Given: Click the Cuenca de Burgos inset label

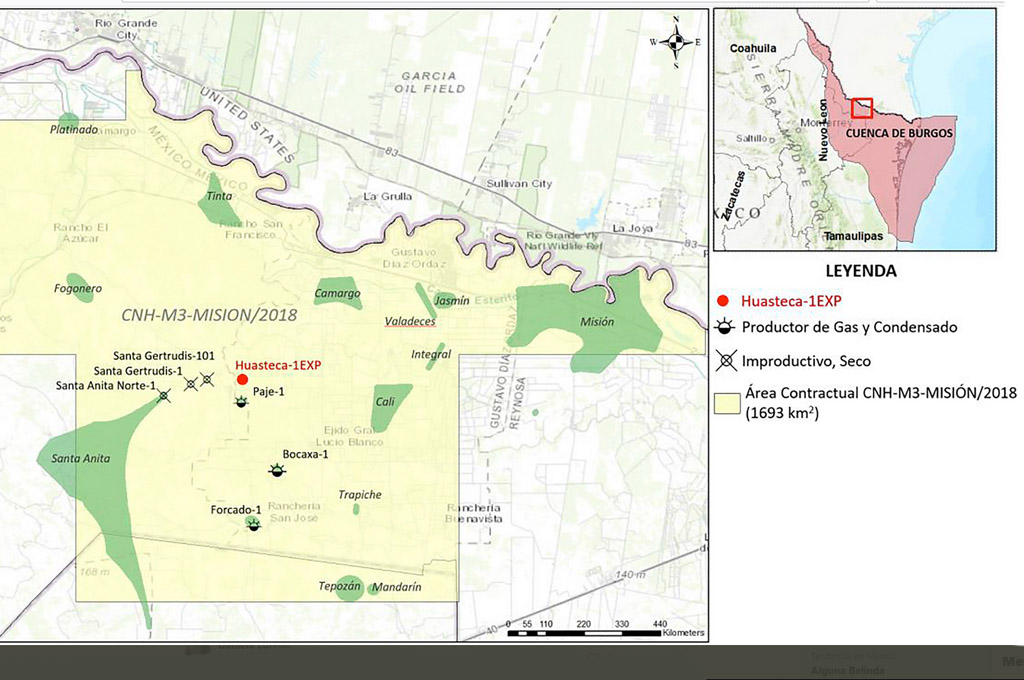Looking at the screenshot, I should coord(899,133).
